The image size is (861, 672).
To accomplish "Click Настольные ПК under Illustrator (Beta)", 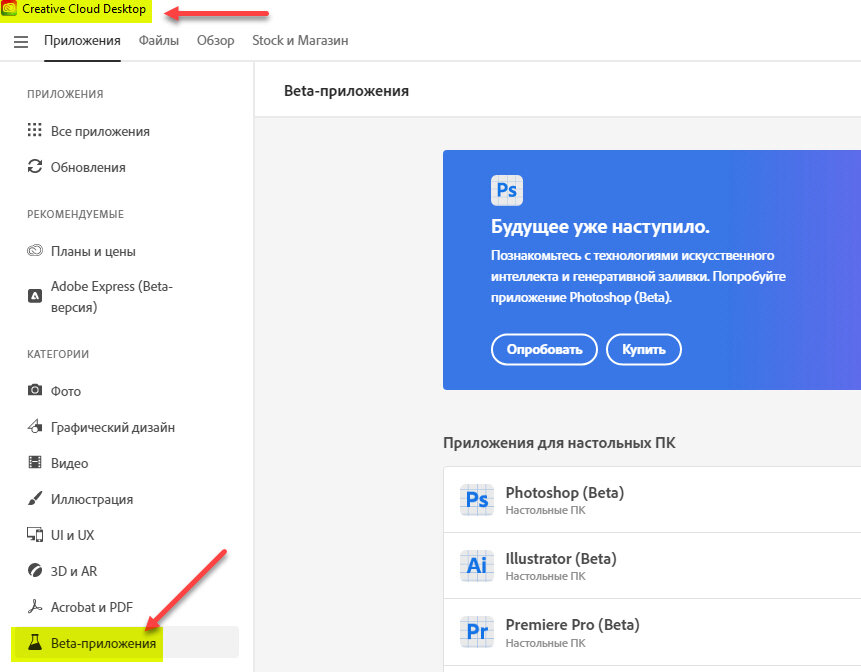I will tap(545, 576).
